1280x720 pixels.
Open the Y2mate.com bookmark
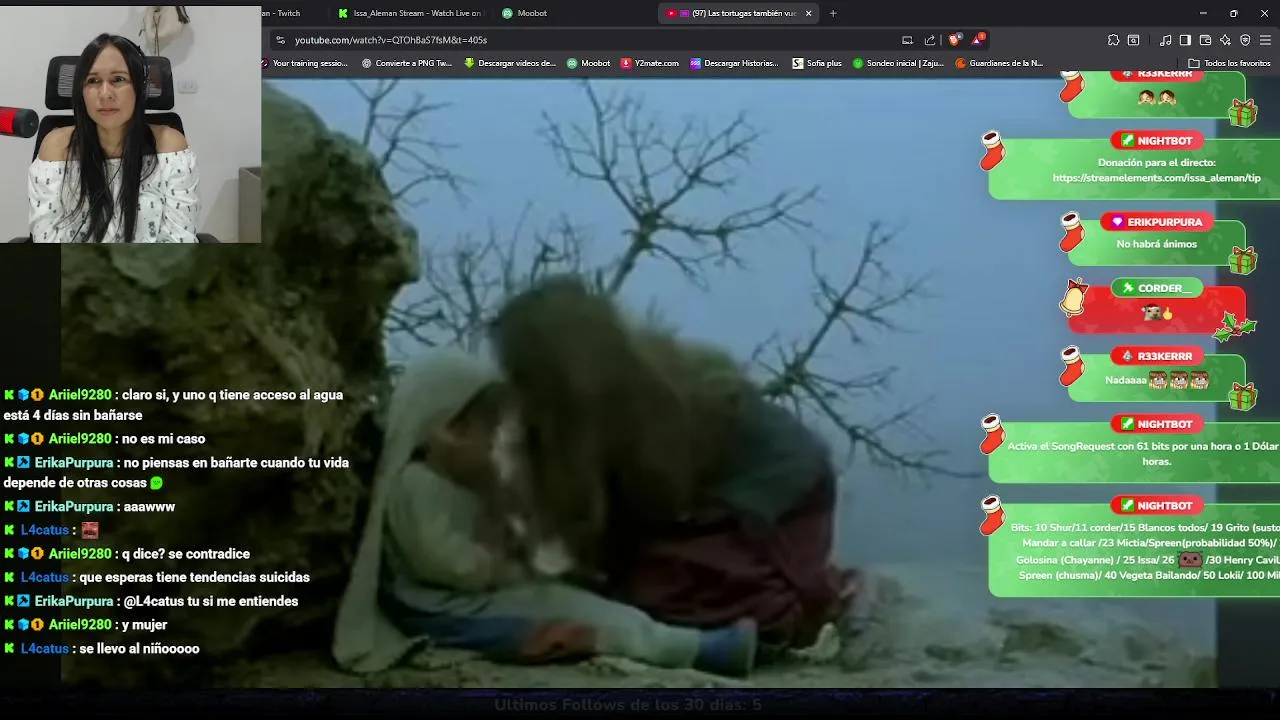(650, 63)
